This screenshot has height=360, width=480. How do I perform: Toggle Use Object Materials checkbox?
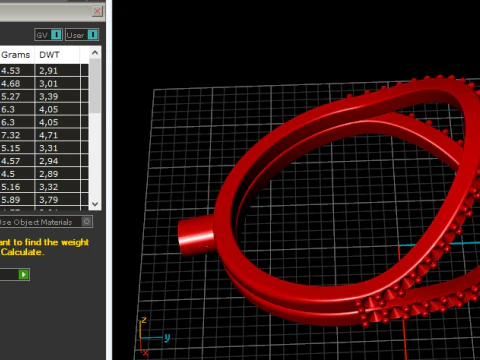point(87,222)
